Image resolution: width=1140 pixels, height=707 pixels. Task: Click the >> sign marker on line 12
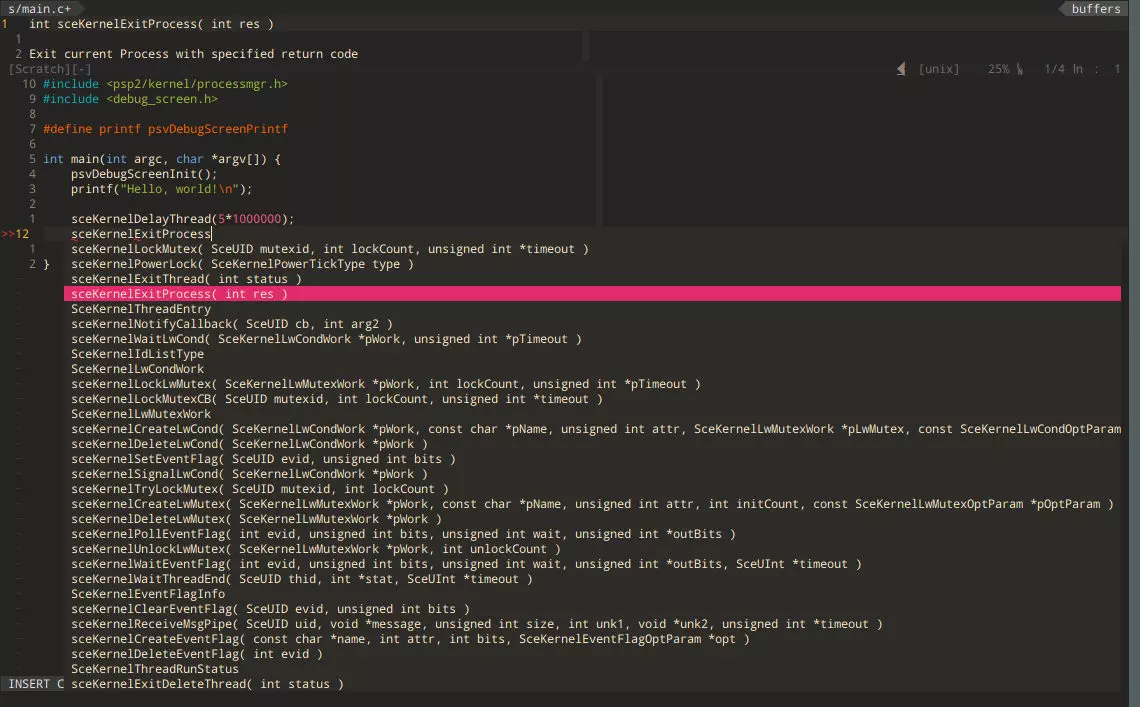[8, 234]
